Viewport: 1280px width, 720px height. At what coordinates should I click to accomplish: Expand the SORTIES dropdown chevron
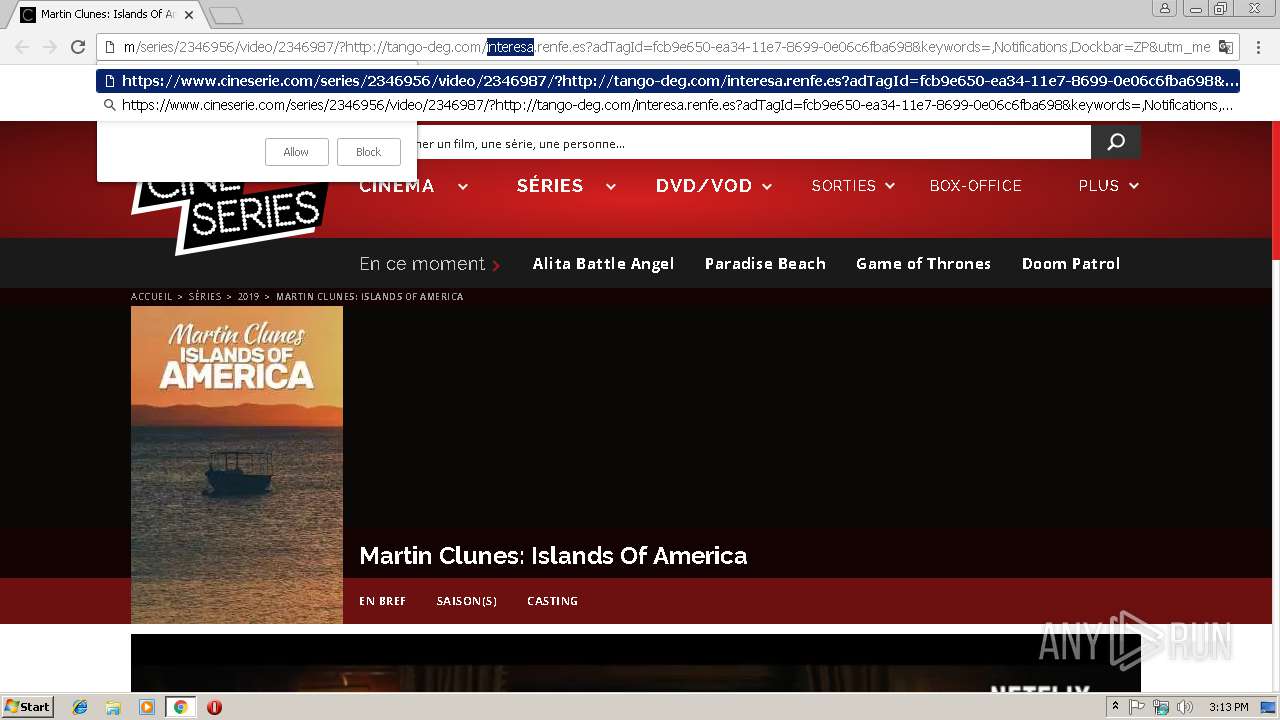click(890, 187)
